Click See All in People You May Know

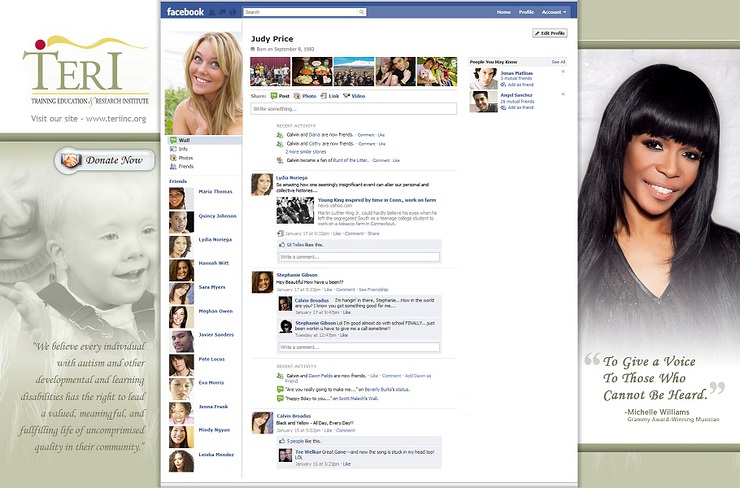pyautogui.click(x=558, y=62)
